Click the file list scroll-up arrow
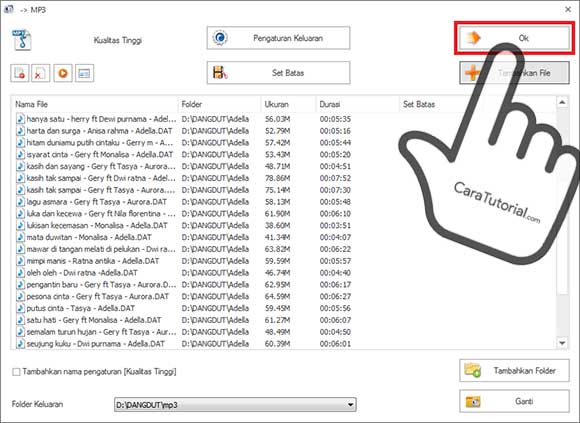 (x=562, y=102)
